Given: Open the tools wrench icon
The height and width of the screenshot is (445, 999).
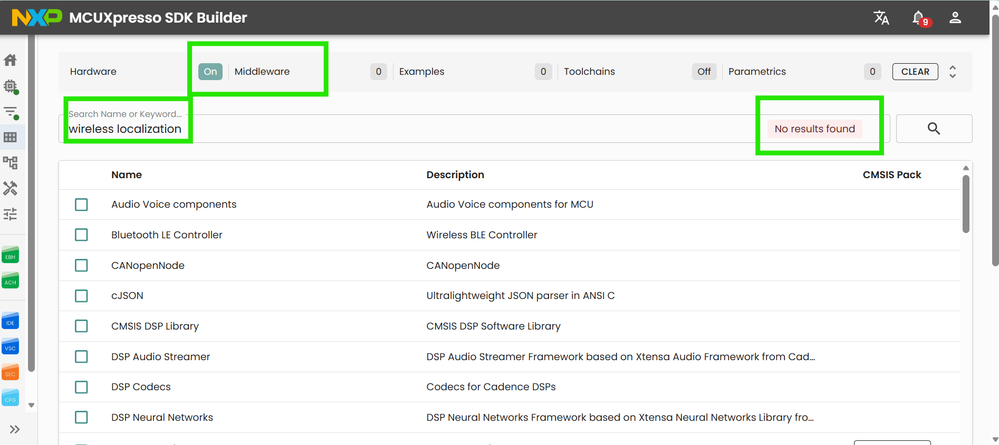Looking at the screenshot, I should coord(10,188).
